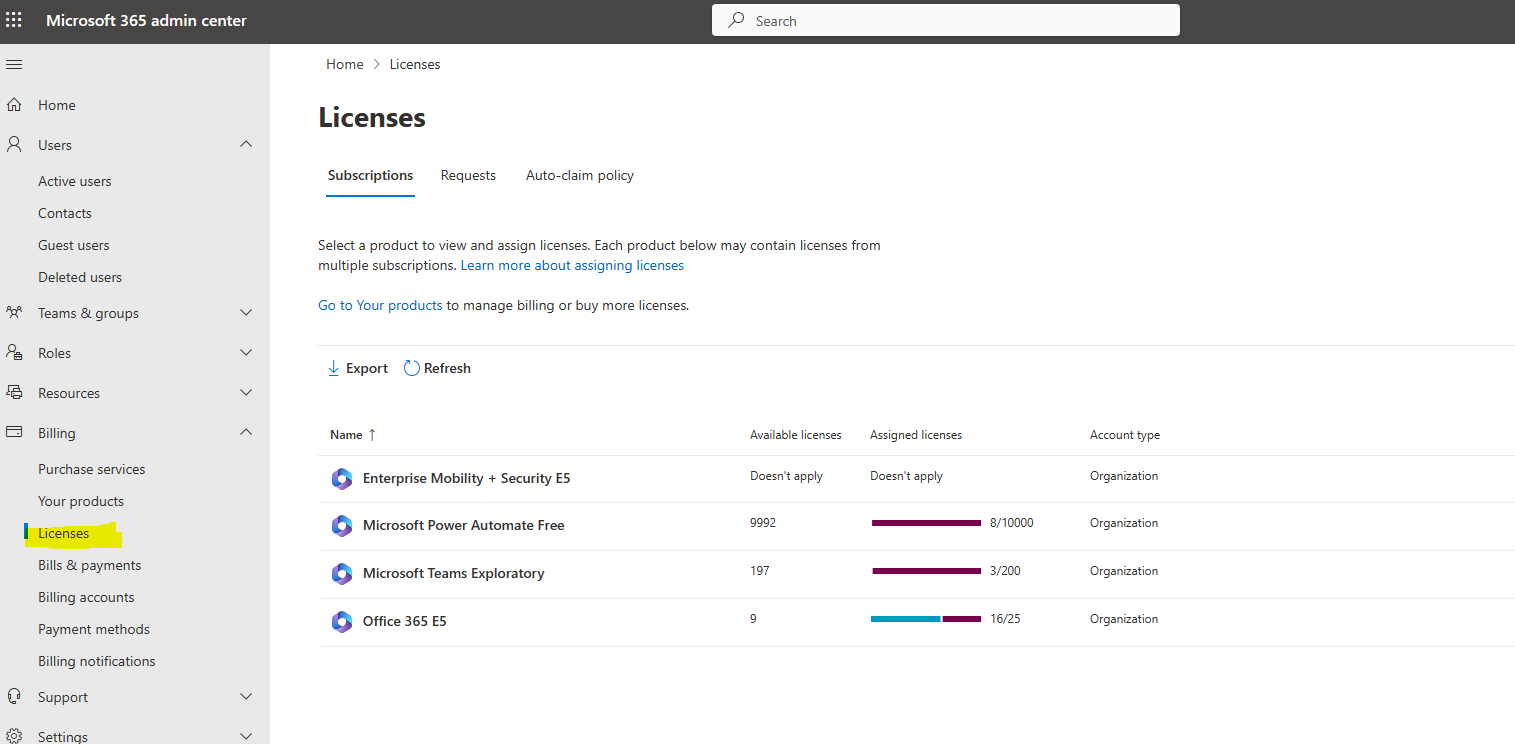The width and height of the screenshot is (1515, 744).
Task: Click the Billing card icon in sidebar
Action: point(14,432)
